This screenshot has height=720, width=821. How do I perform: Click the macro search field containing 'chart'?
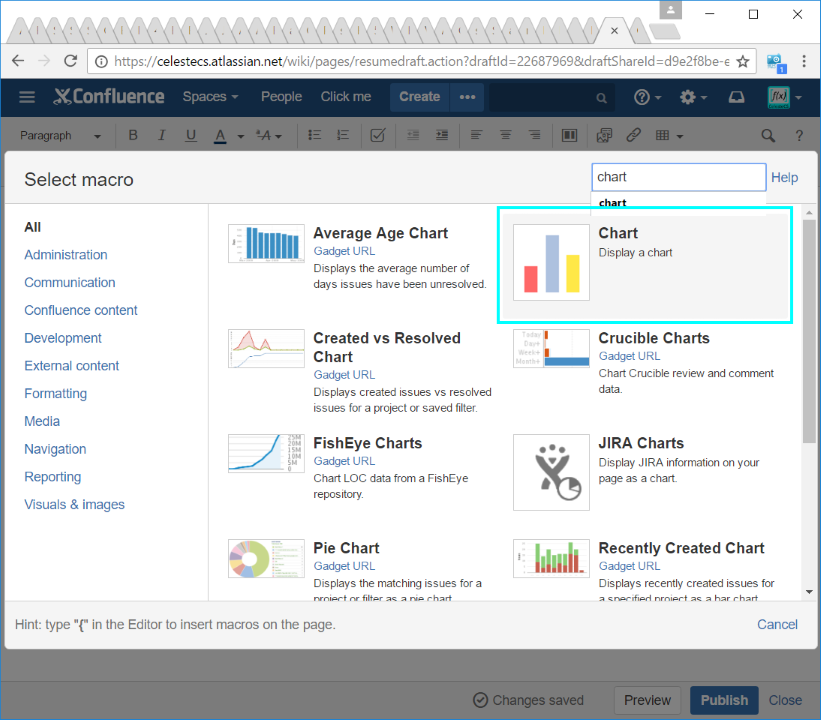coord(679,177)
